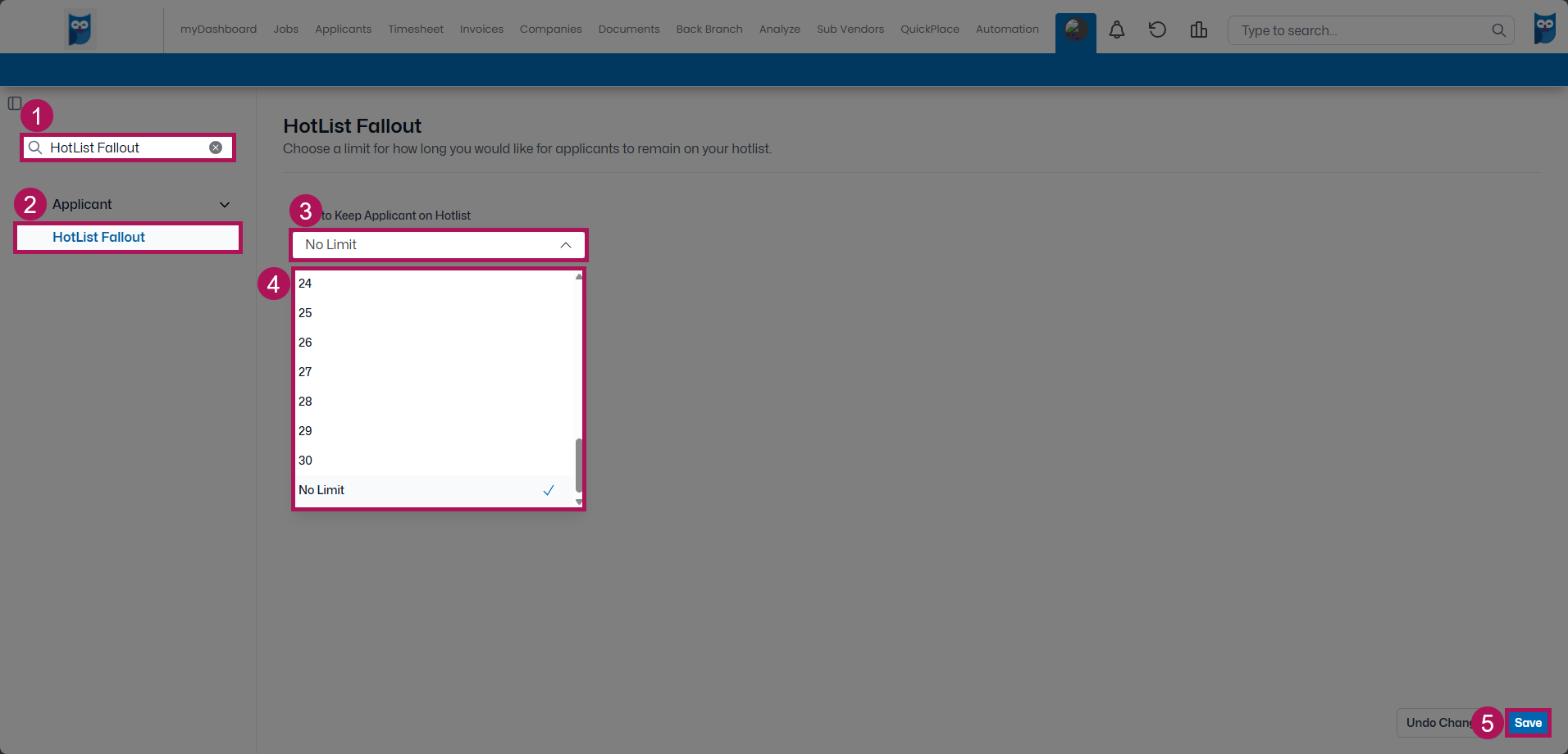Open the Applicants menu
Viewport: 1568px width, 754px height.
pyautogui.click(x=344, y=30)
